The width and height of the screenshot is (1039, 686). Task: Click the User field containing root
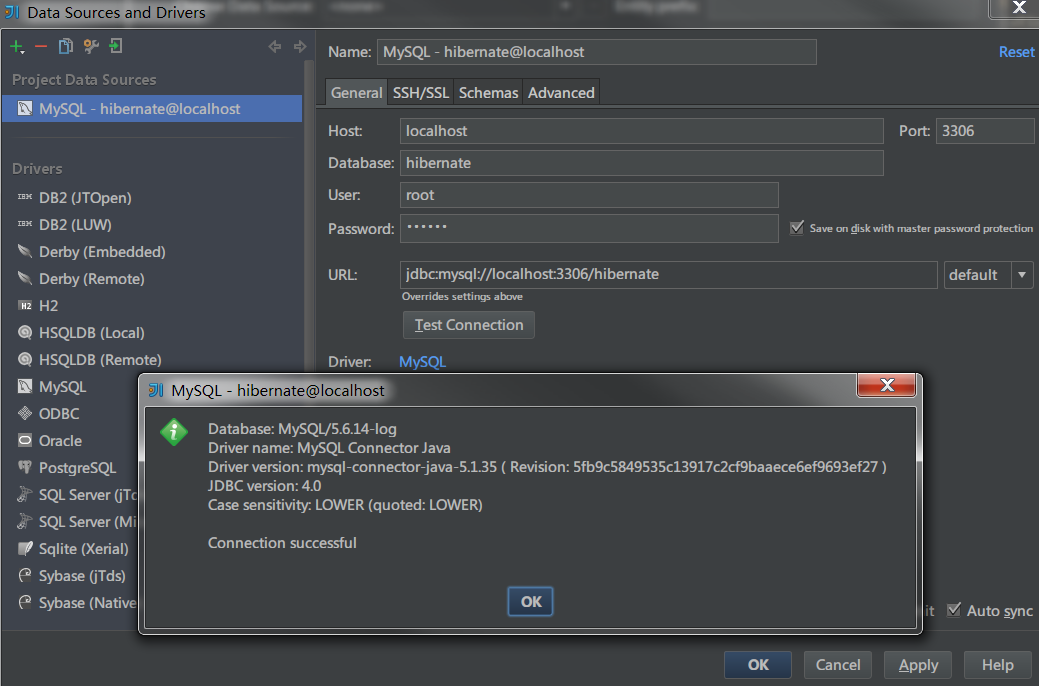589,195
